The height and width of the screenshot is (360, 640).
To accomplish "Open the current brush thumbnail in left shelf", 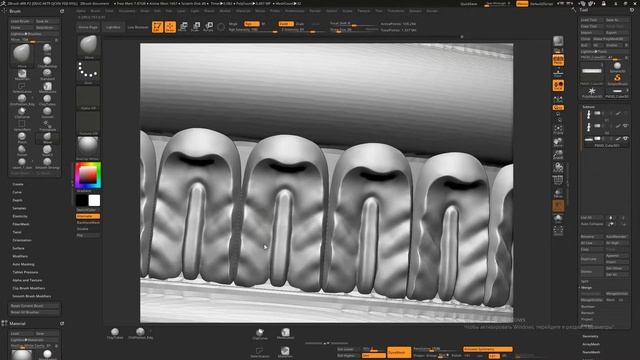I will click(x=88, y=47).
